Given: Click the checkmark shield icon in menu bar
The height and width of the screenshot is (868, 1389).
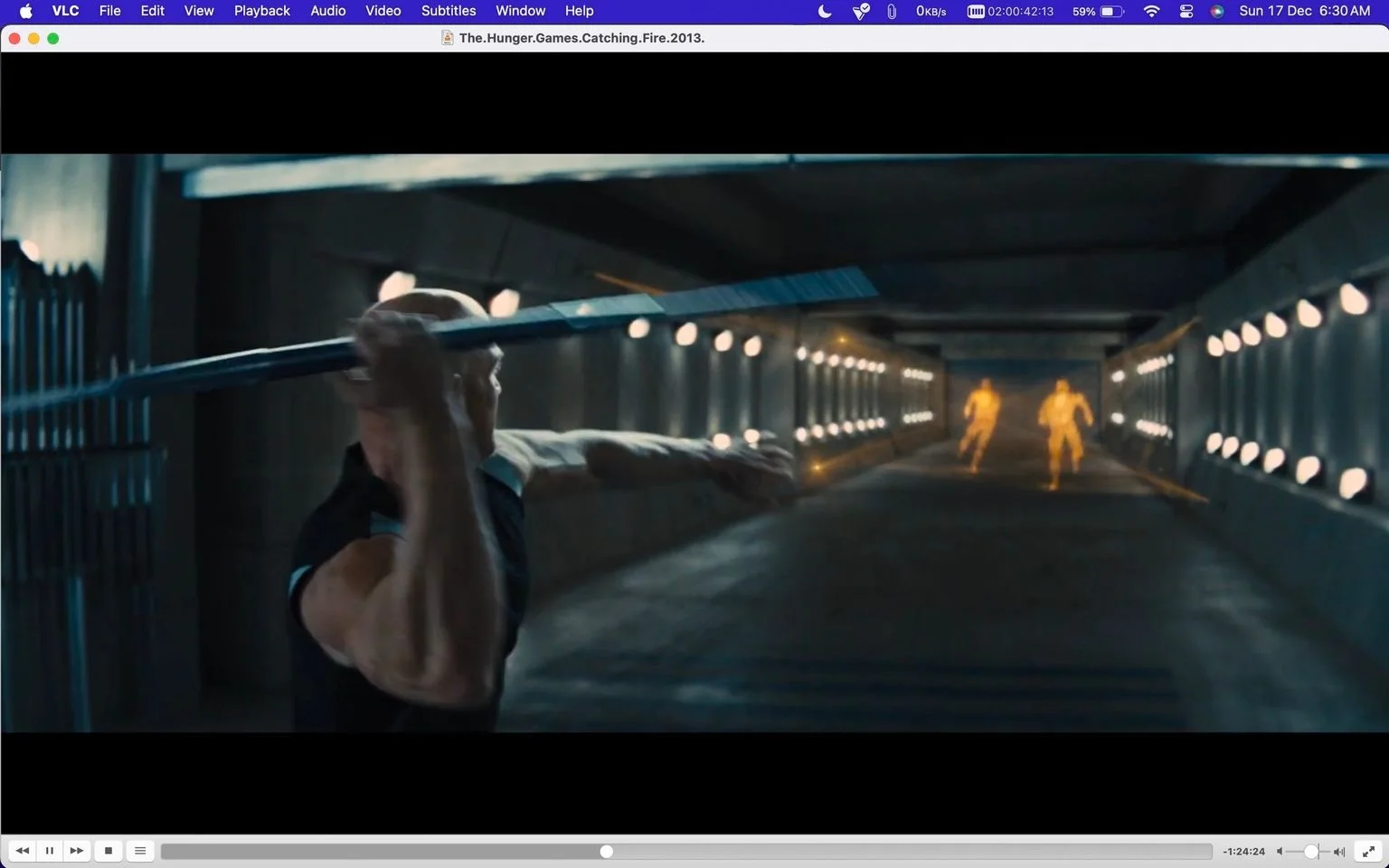Looking at the screenshot, I should pyautogui.click(x=861, y=11).
